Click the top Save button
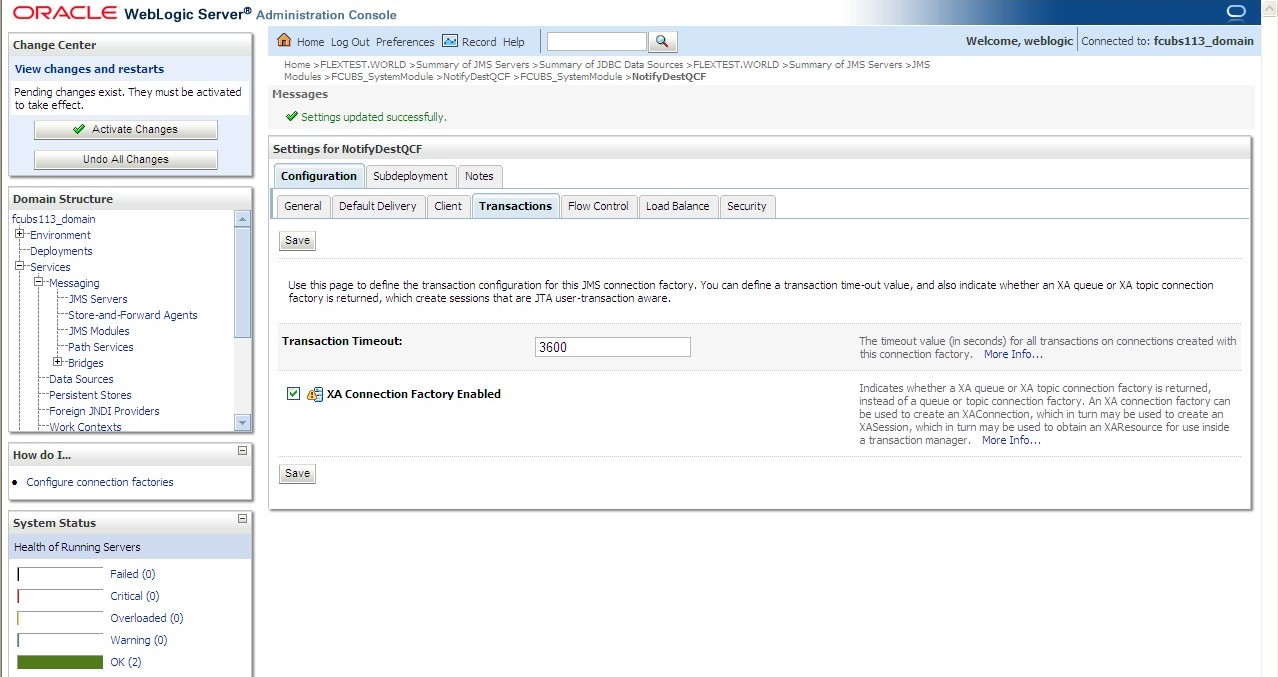The width and height of the screenshot is (1278, 677). point(297,240)
